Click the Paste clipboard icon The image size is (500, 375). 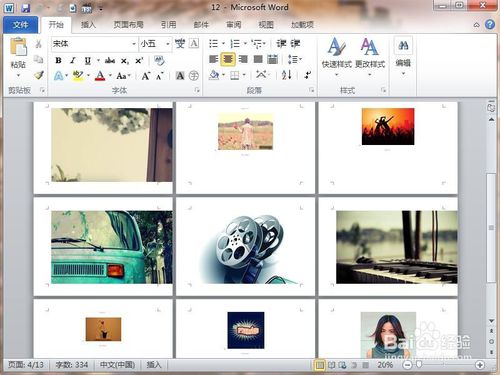(x=18, y=47)
